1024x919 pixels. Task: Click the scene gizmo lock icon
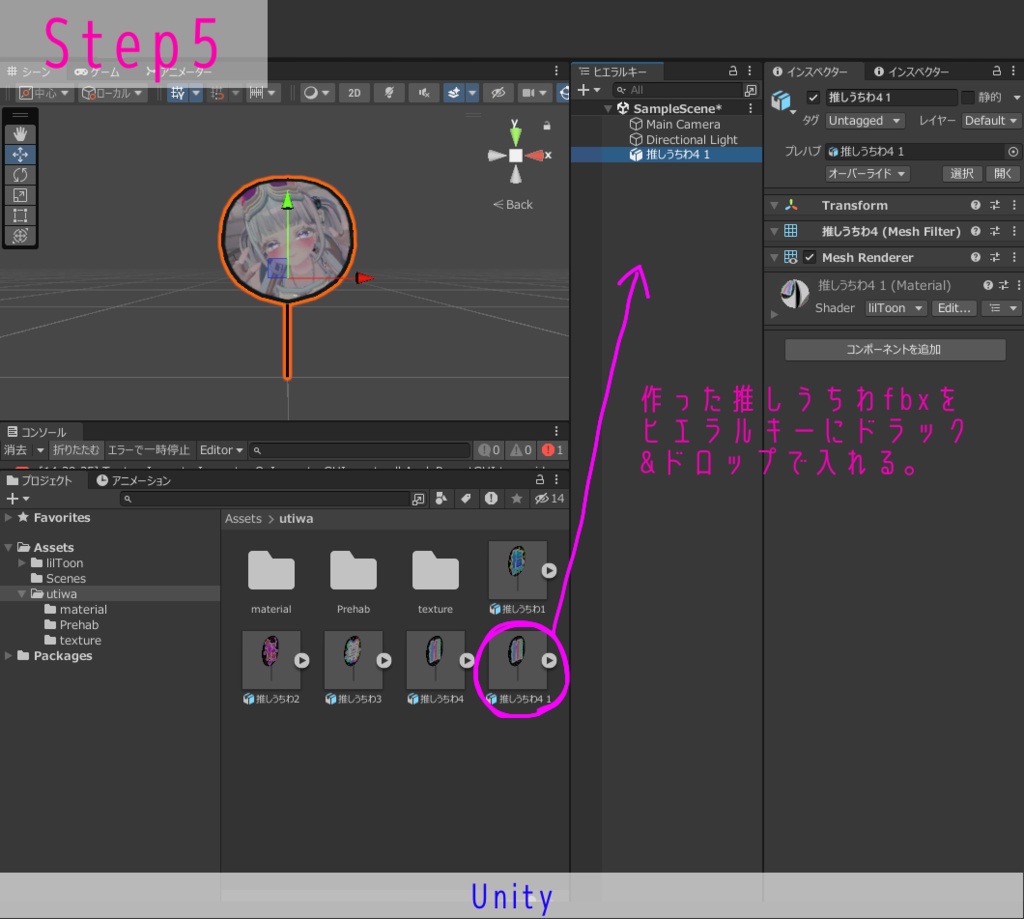547,125
